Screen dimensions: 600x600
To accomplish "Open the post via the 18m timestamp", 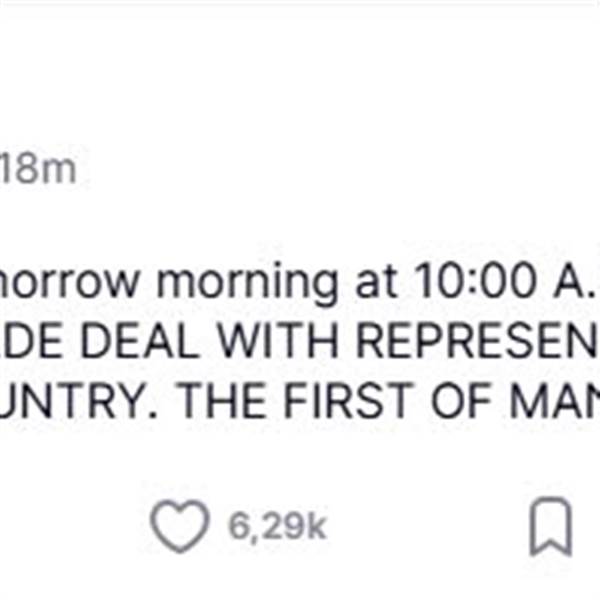I will [x=38, y=169].
